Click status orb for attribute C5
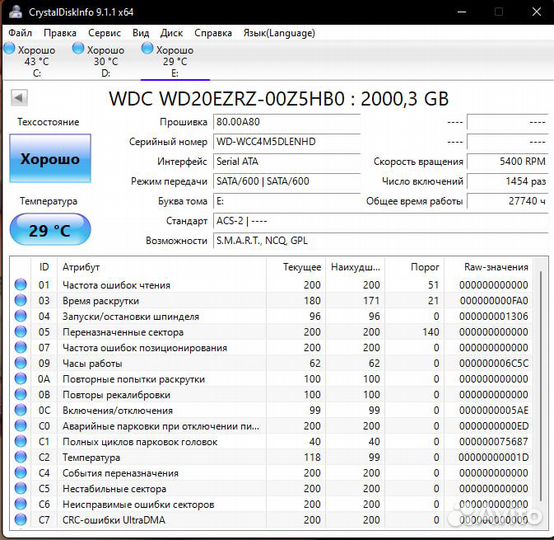554x540 pixels. (x=21, y=488)
